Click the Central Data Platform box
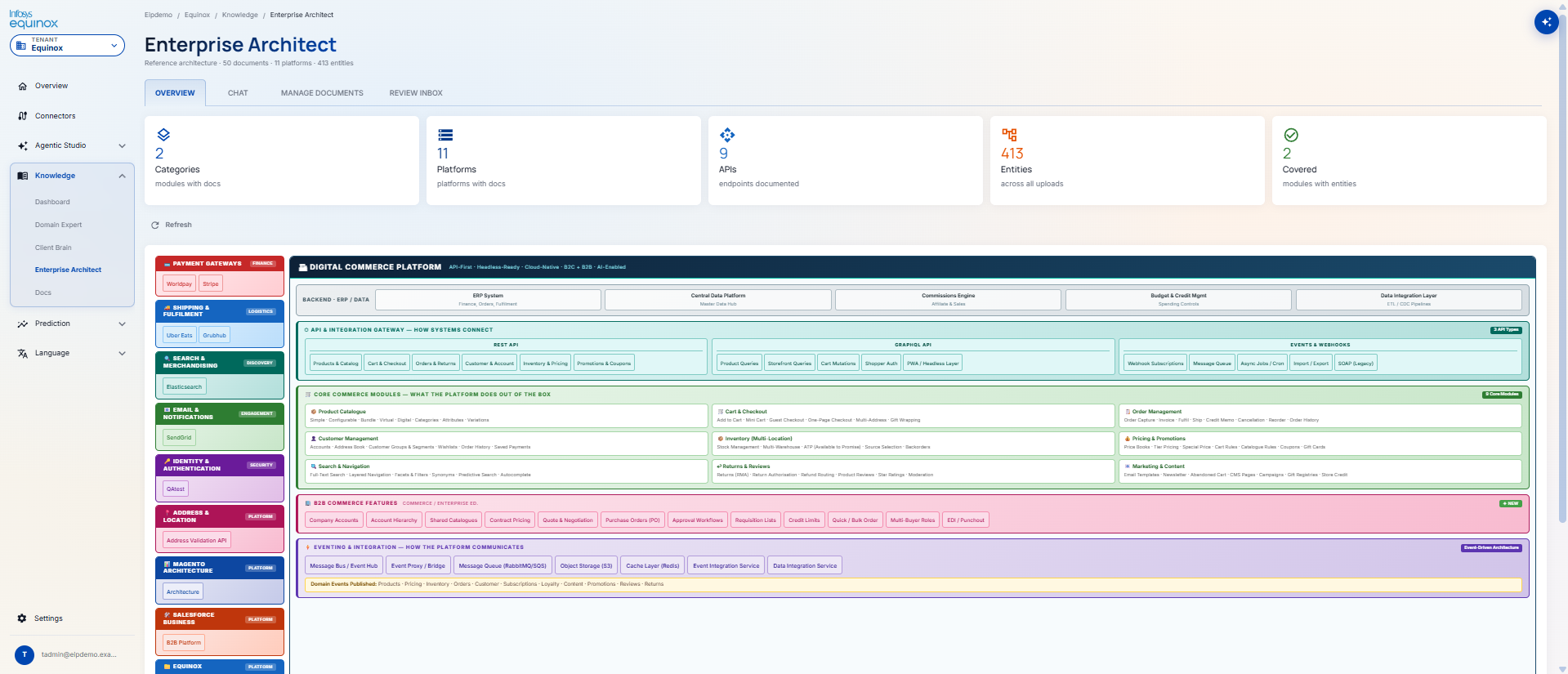The image size is (1568, 674). [x=718, y=299]
